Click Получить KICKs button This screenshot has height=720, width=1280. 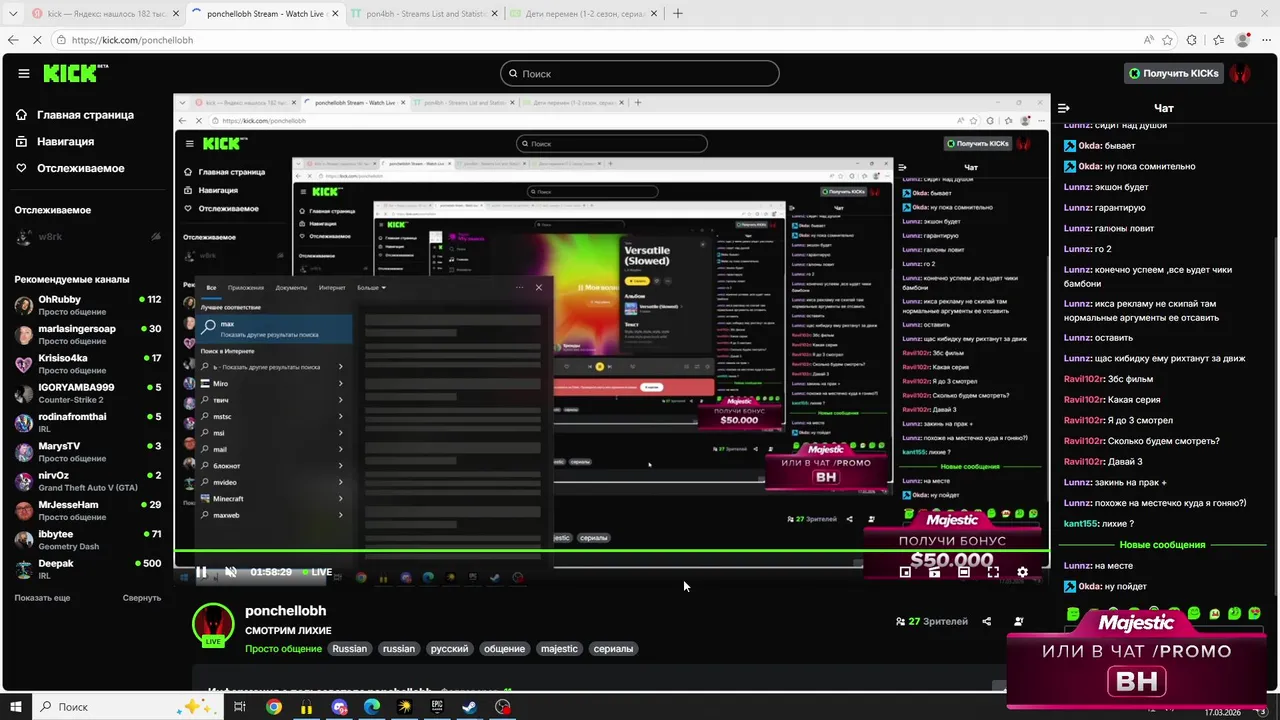pos(1173,73)
